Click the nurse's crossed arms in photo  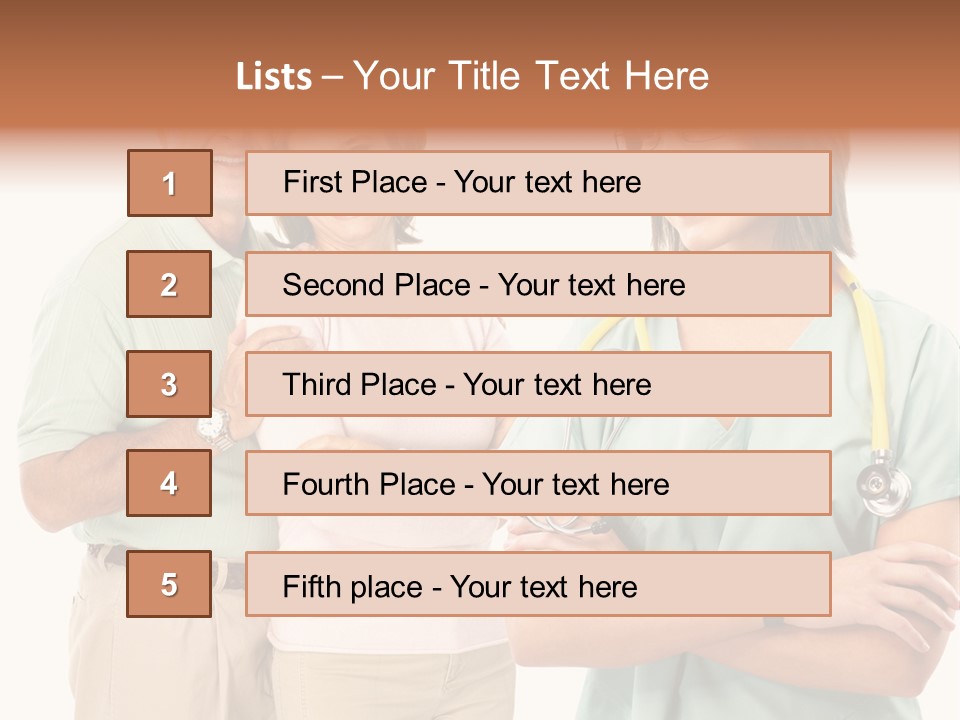click(x=880, y=620)
